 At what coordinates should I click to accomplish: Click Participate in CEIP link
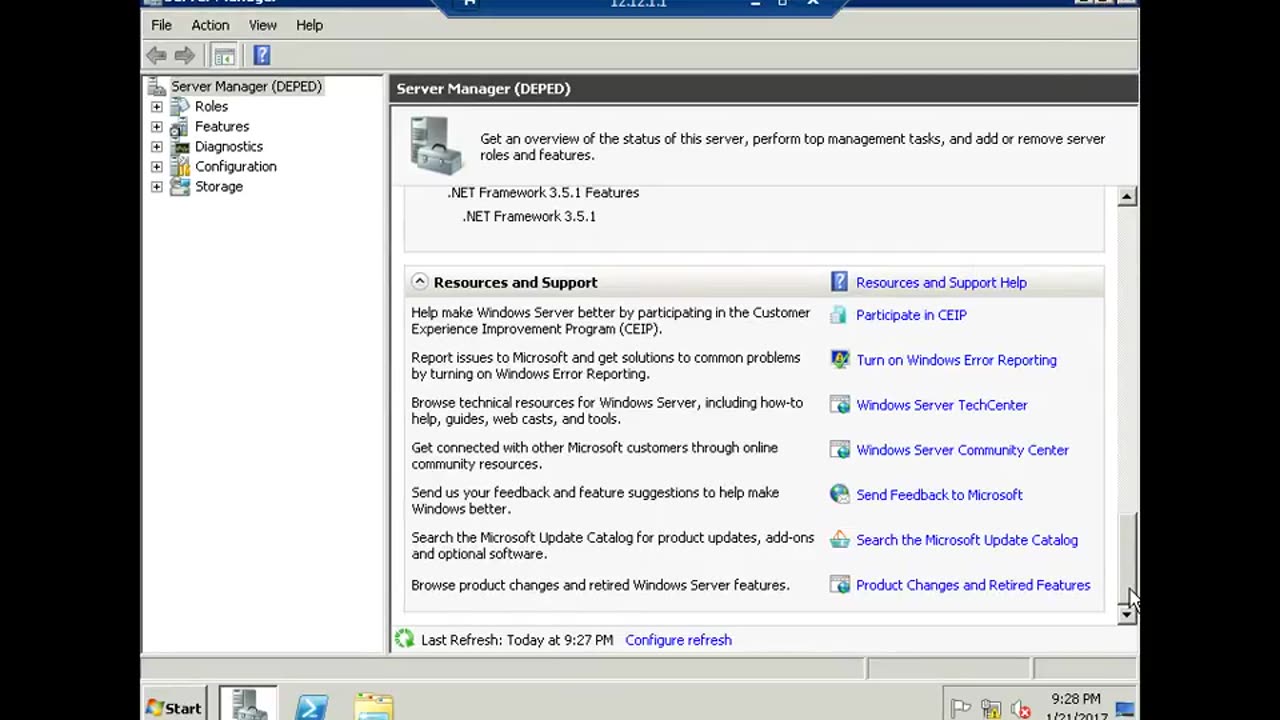911,315
